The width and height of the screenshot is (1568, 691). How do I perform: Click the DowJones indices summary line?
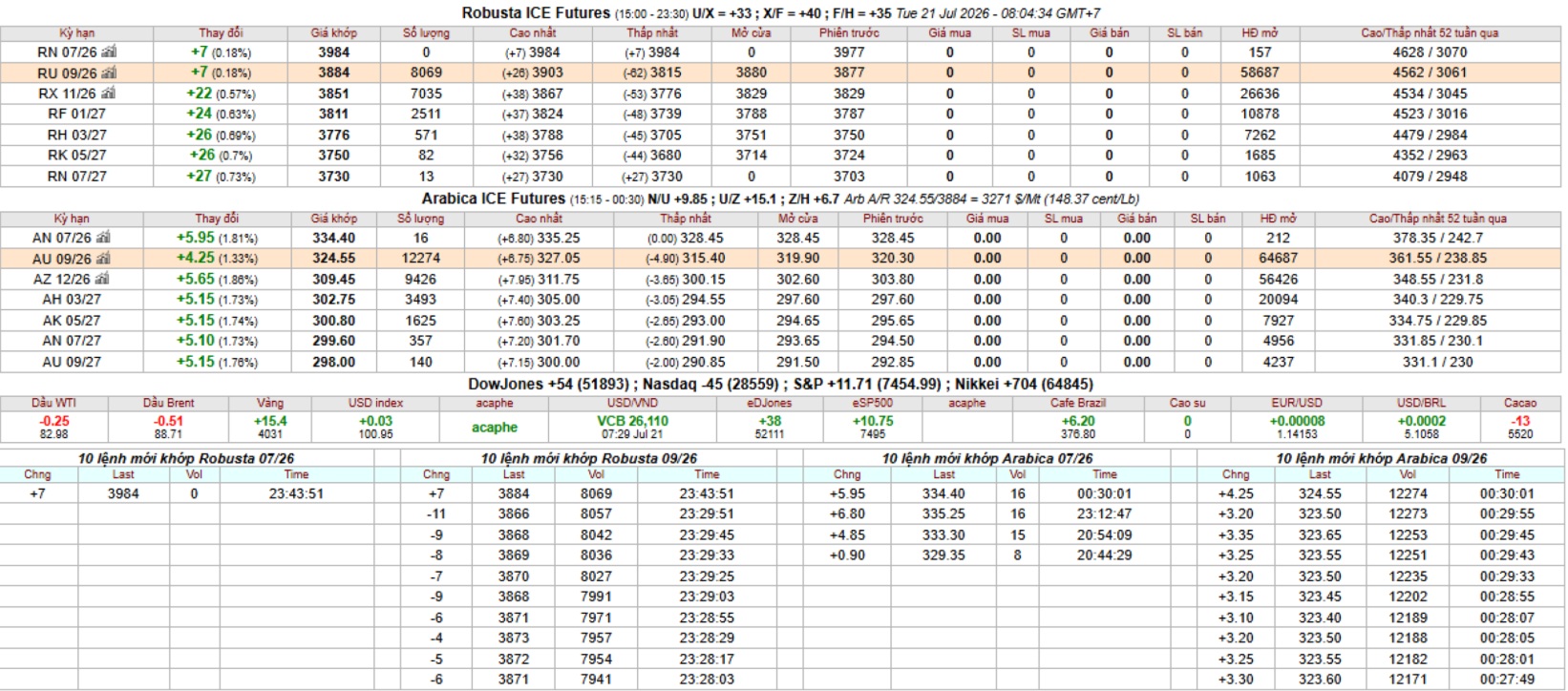coord(780,384)
